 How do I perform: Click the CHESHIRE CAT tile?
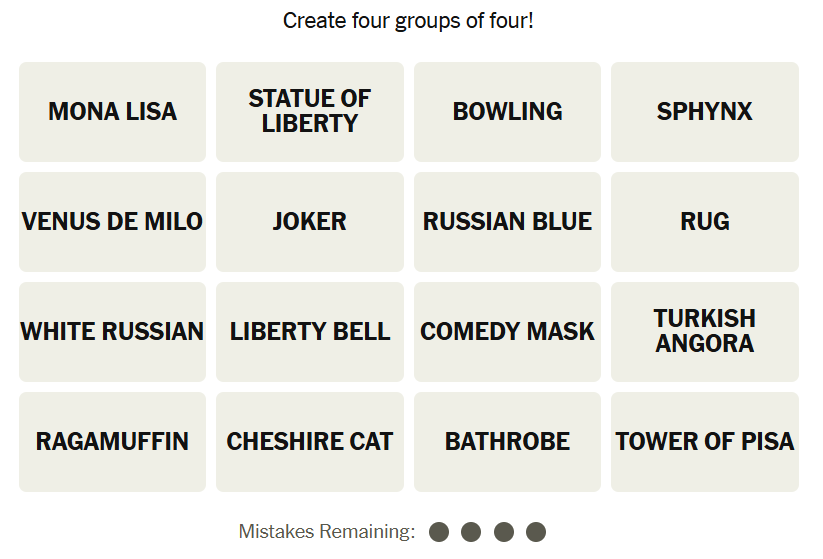click(x=310, y=442)
